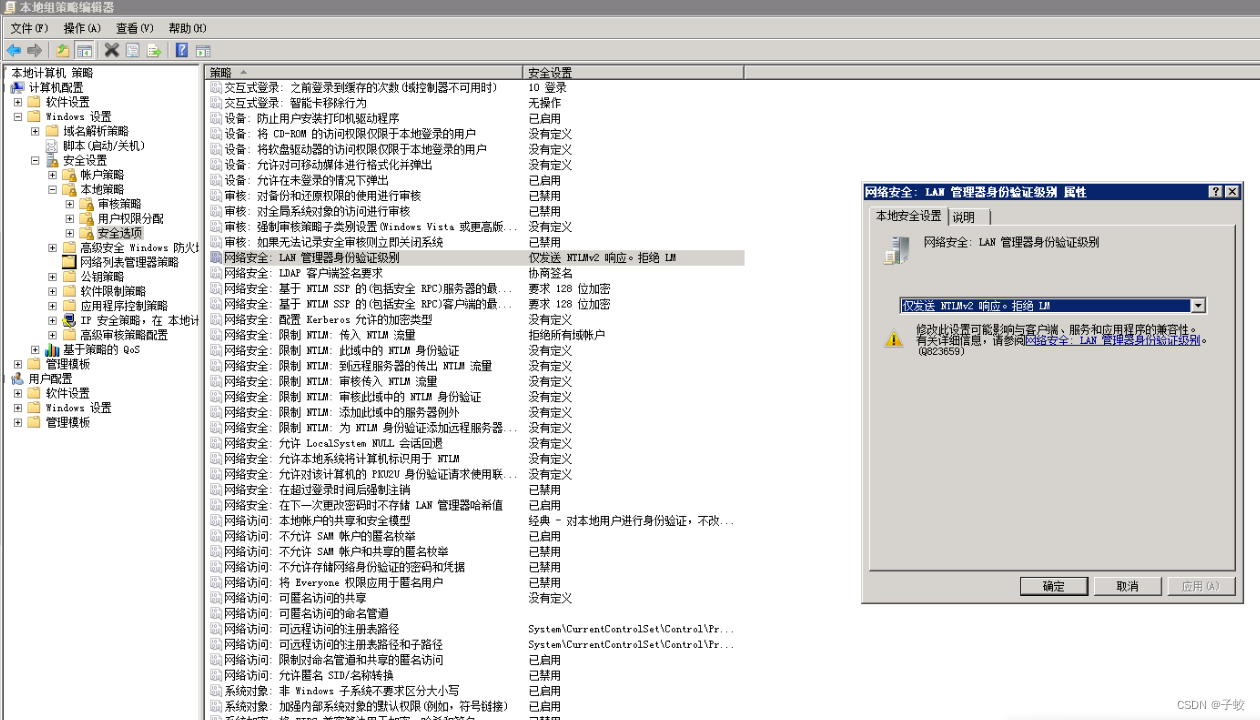Click the 审核策略 folder icon
The image size is (1260, 720).
click(x=86, y=204)
